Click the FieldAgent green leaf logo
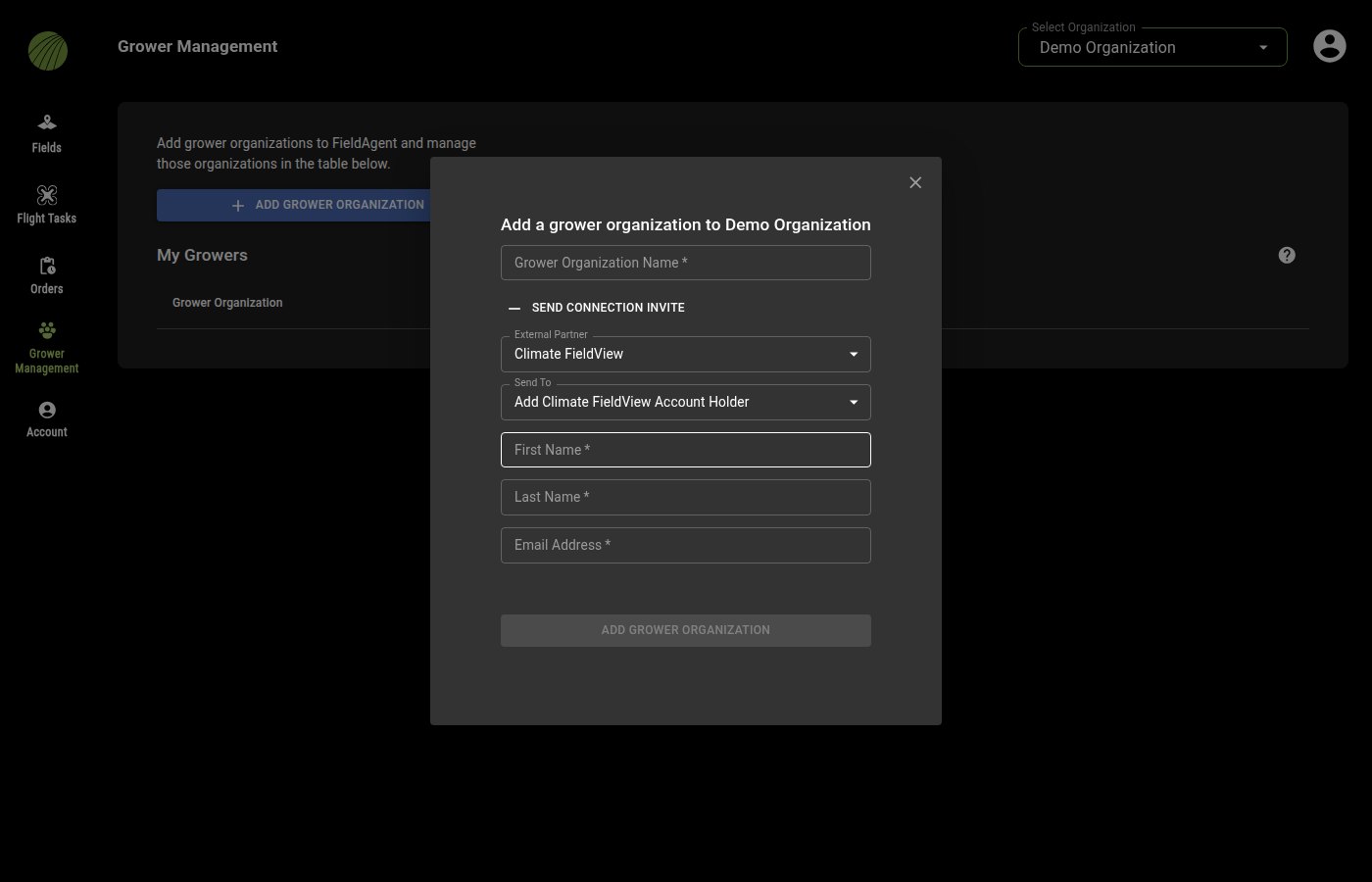Screen dimensions: 1372x882 [48, 51]
